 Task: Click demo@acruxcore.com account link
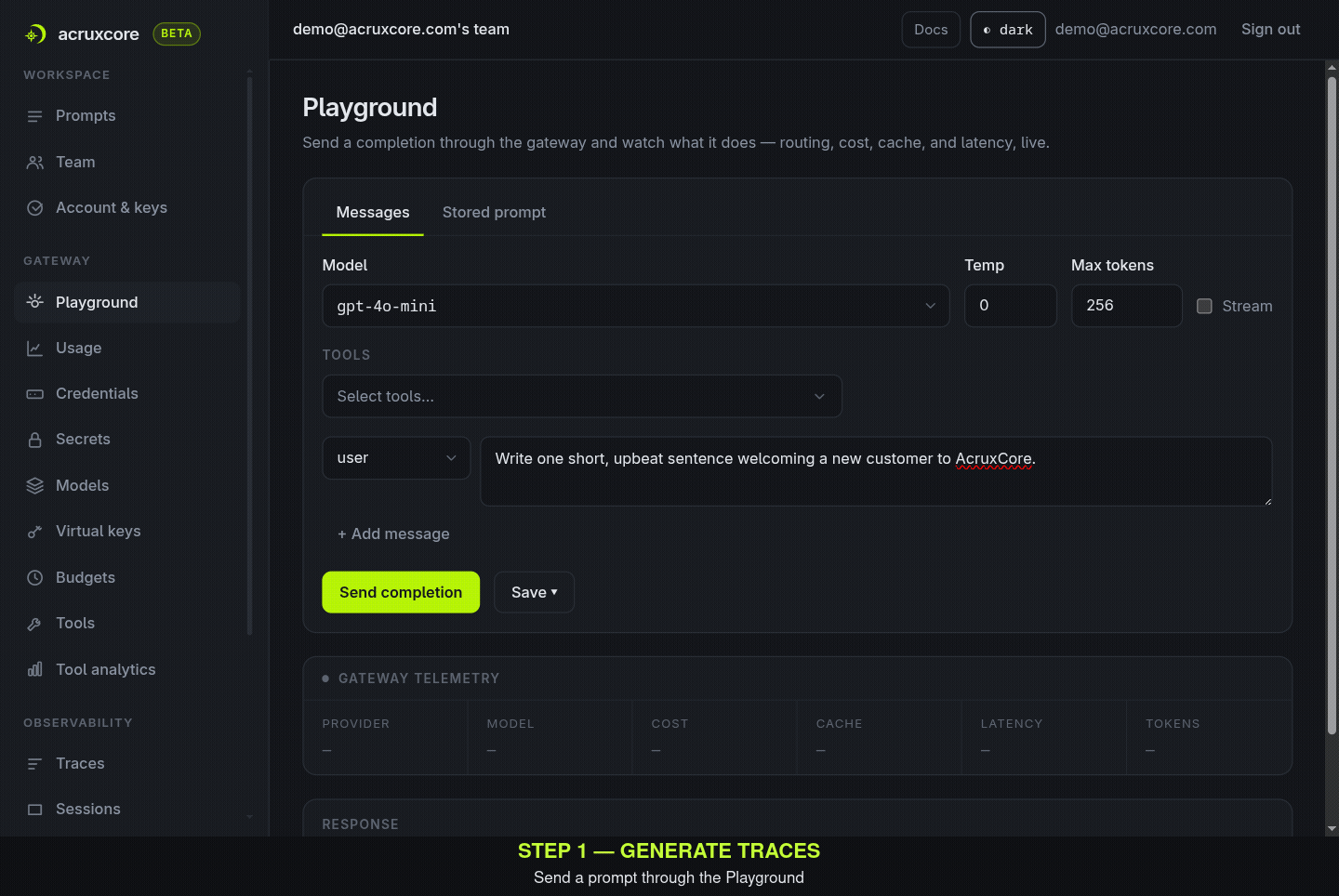[x=1135, y=30]
